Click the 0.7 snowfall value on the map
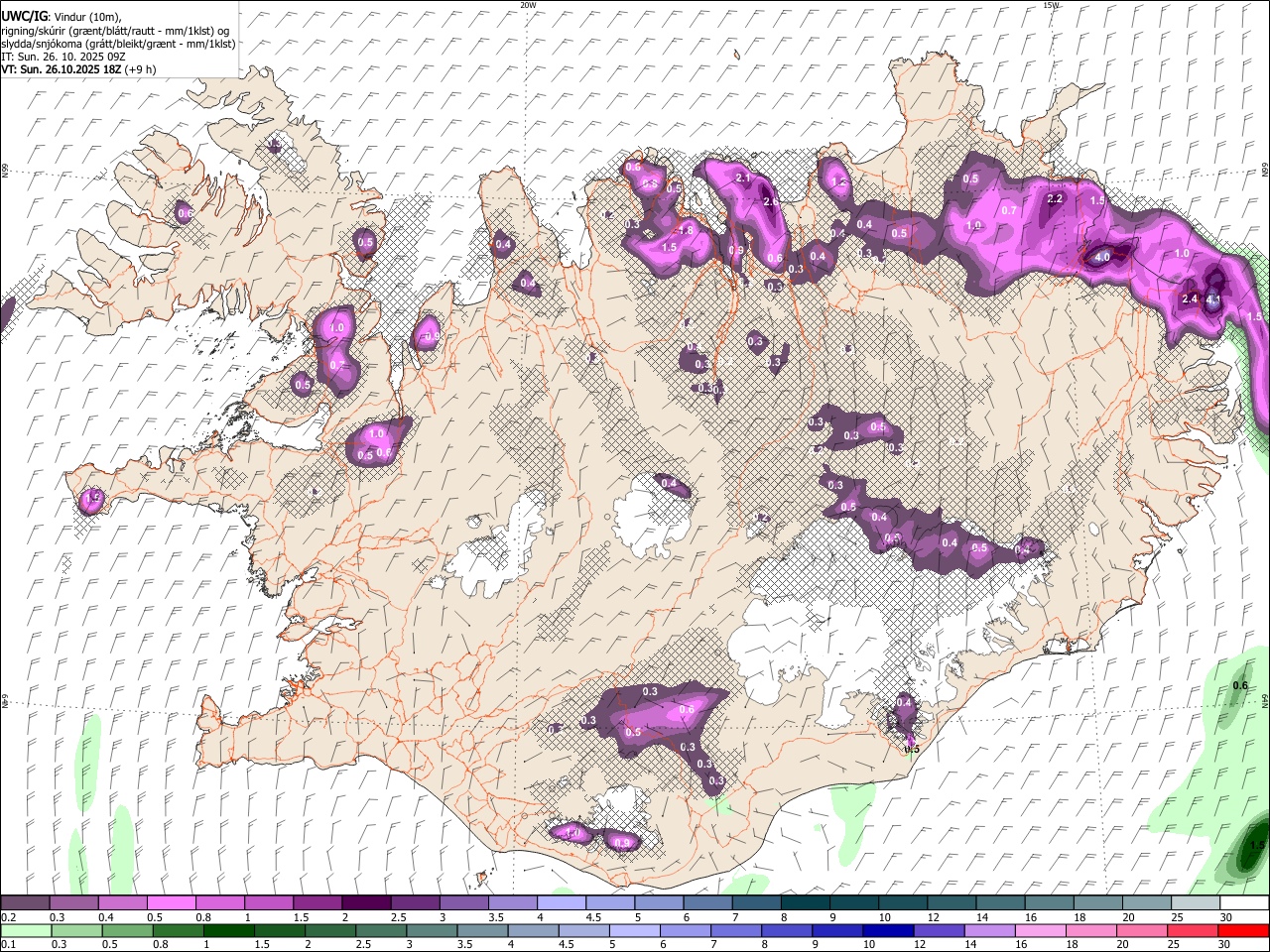The height and width of the screenshot is (952, 1270). tap(1009, 210)
